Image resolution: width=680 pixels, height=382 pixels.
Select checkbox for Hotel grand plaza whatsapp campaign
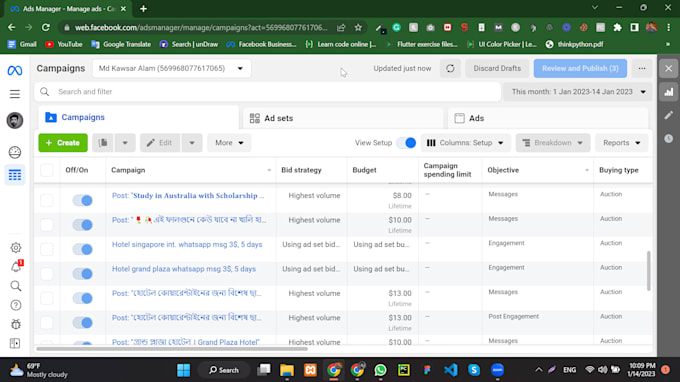point(47,274)
